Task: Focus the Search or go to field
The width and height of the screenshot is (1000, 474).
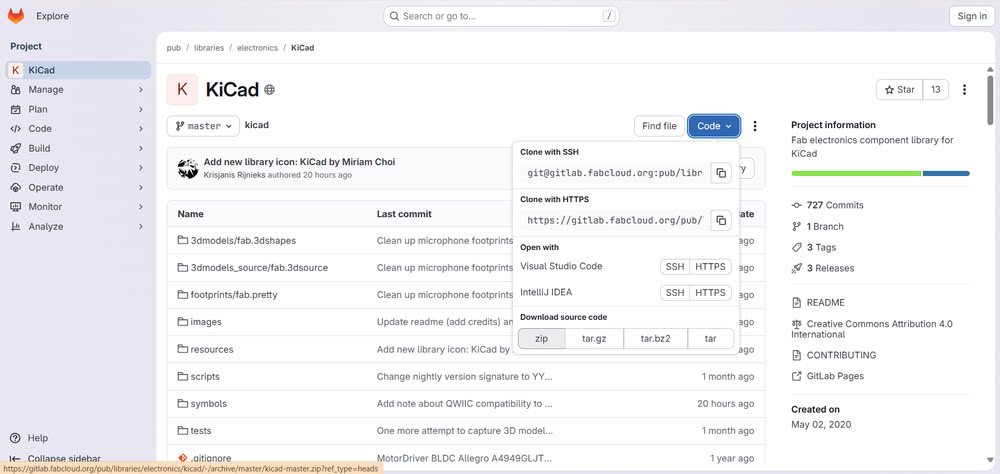Action: (502, 16)
